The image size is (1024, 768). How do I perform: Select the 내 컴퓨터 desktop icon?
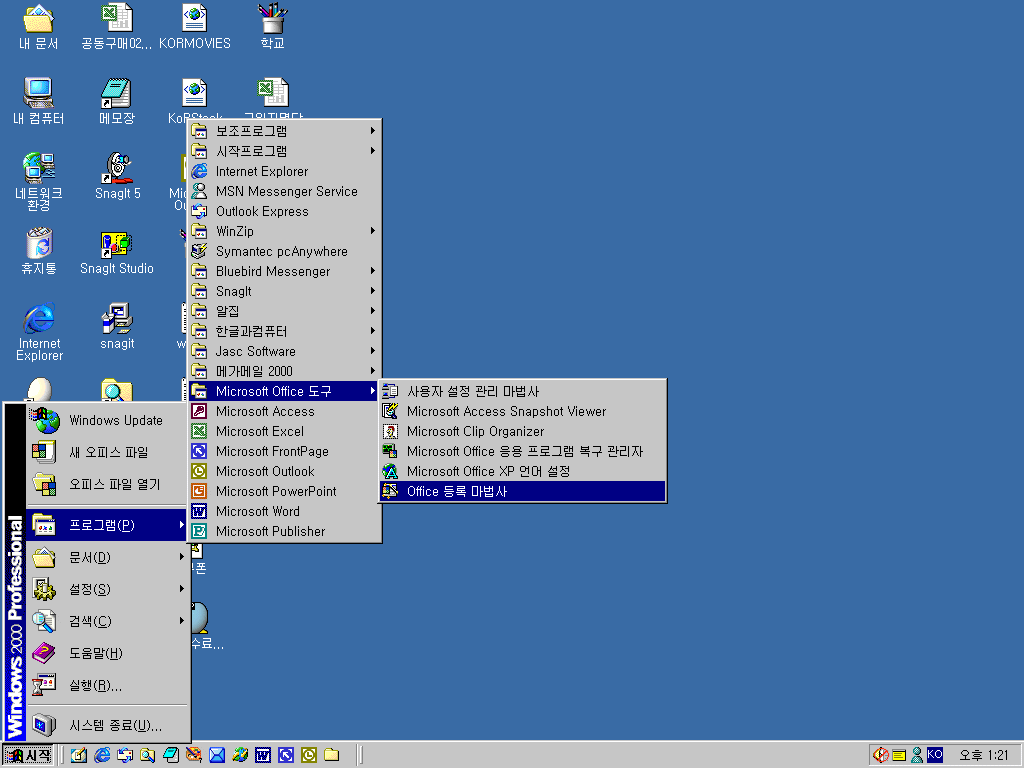point(39,101)
